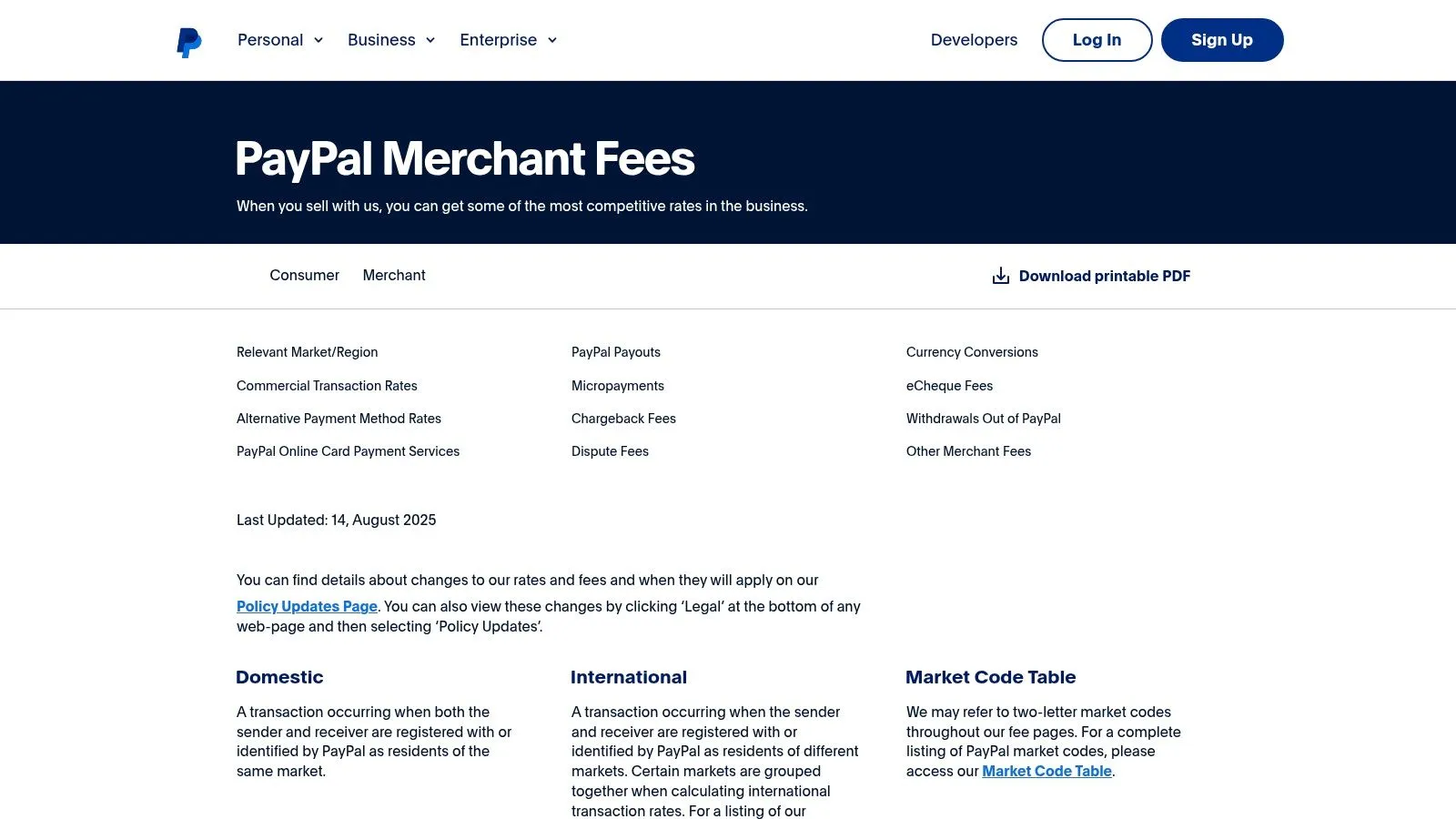
Task: Expand the Enterprise dropdown
Action: pyautogui.click(x=507, y=39)
